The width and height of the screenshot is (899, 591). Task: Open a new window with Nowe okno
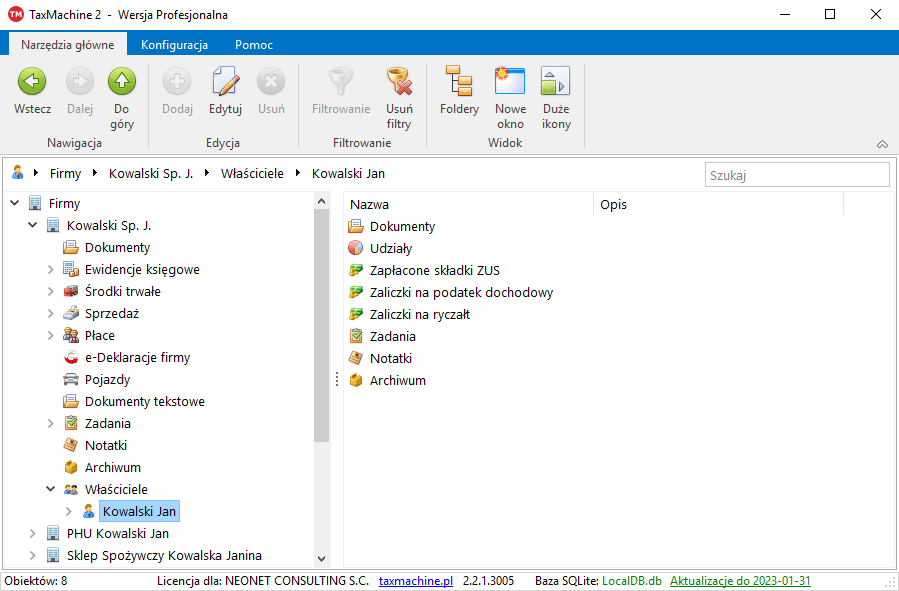(510, 82)
